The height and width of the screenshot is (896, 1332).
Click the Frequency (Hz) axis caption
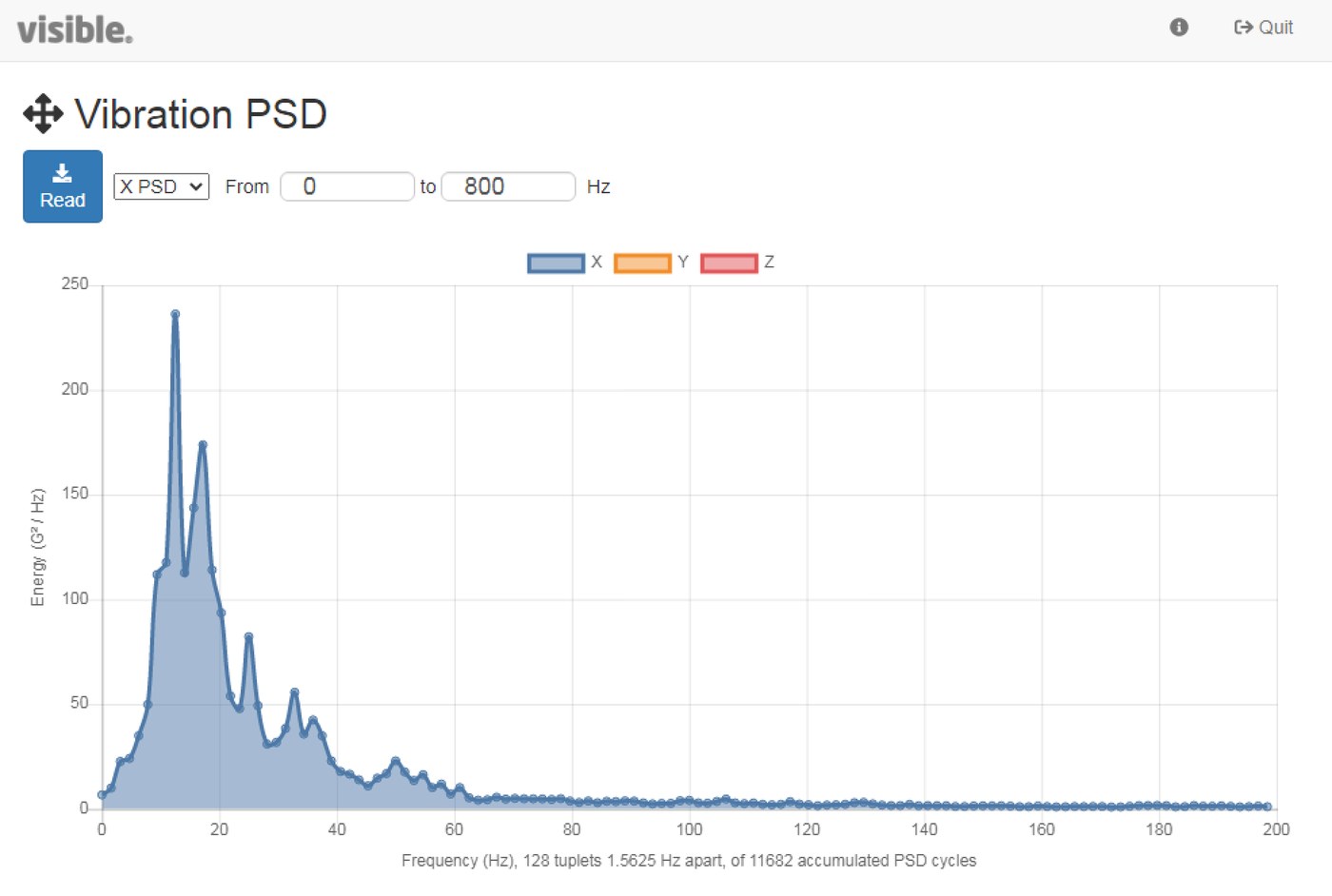[689, 861]
